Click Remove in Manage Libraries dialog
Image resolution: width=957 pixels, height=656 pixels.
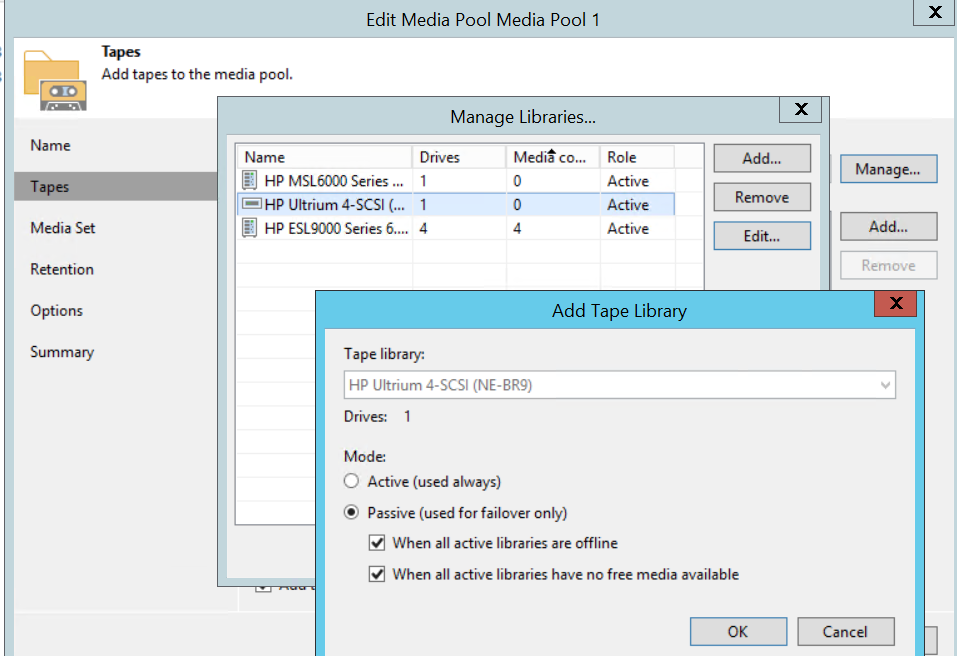coord(762,197)
